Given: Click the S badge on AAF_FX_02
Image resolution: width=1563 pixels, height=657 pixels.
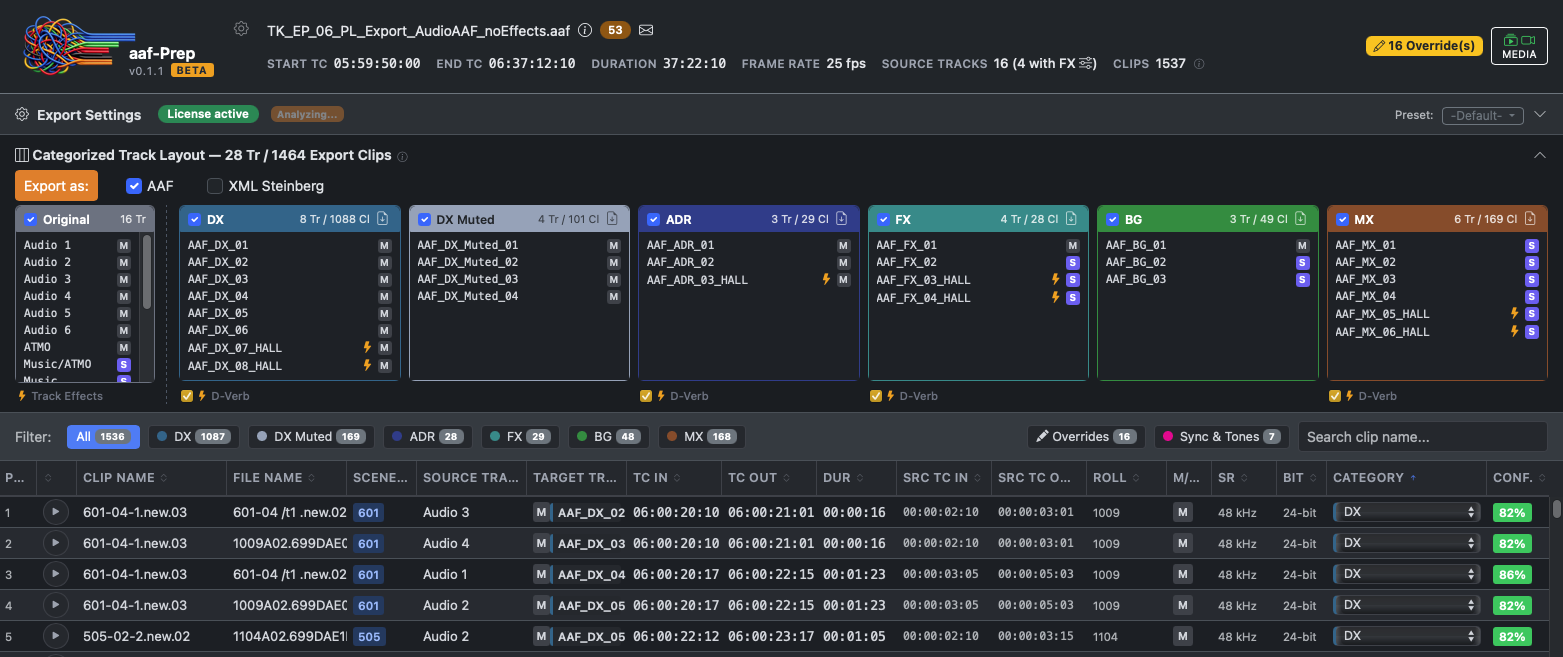Looking at the screenshot, I should [1073, 262].
